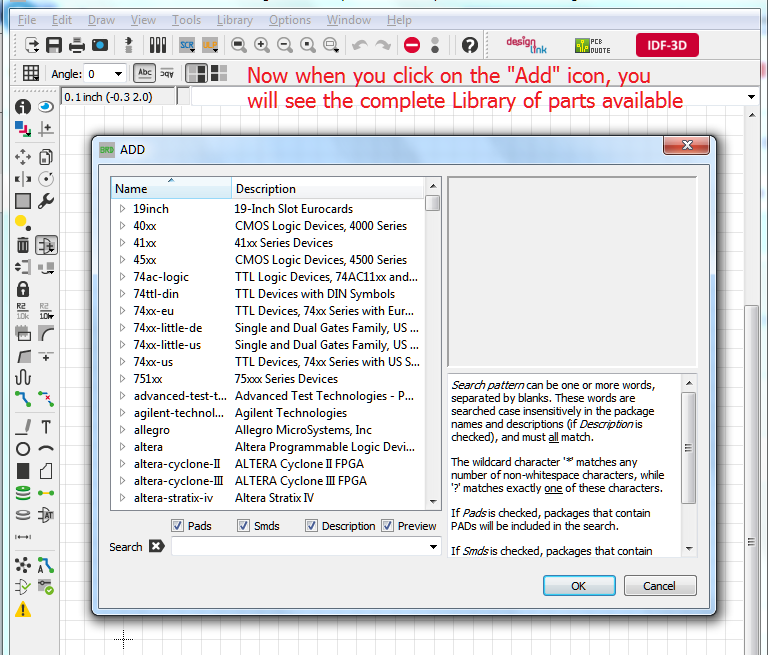Expand the 74ac-logic library
The image size is (768, 655).
122,277
